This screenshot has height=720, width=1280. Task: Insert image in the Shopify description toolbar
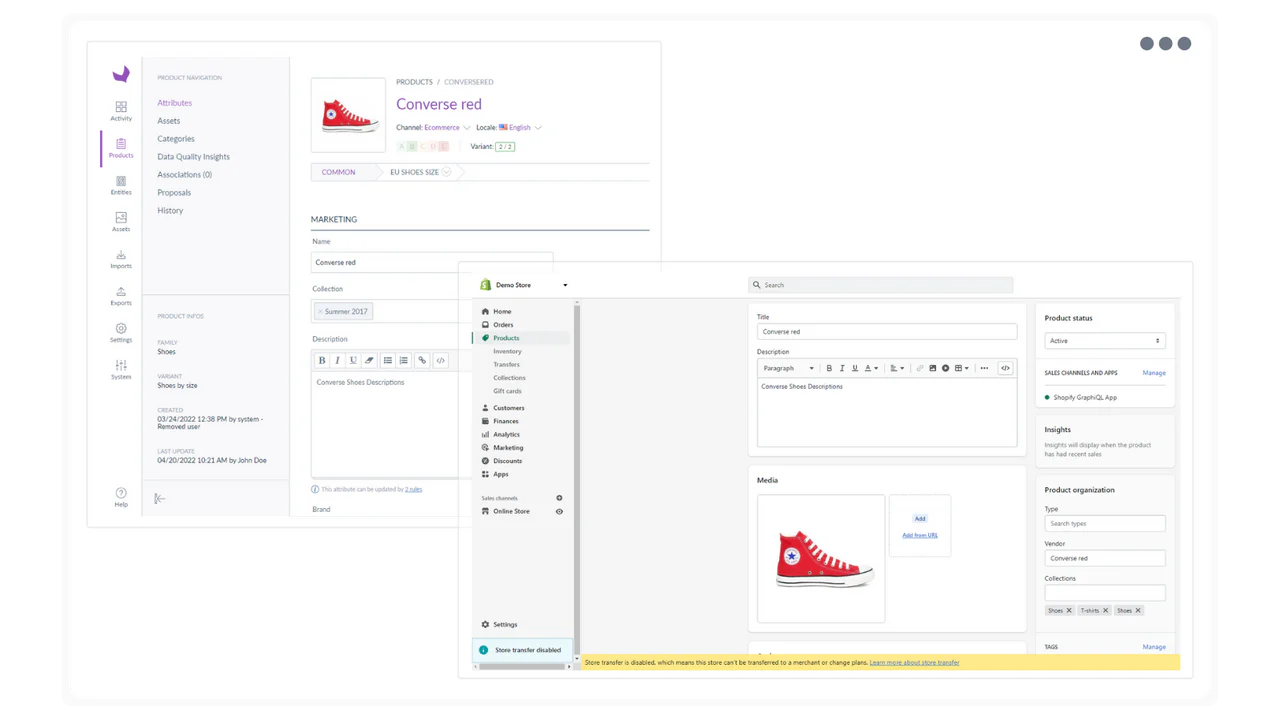point(932,368)
